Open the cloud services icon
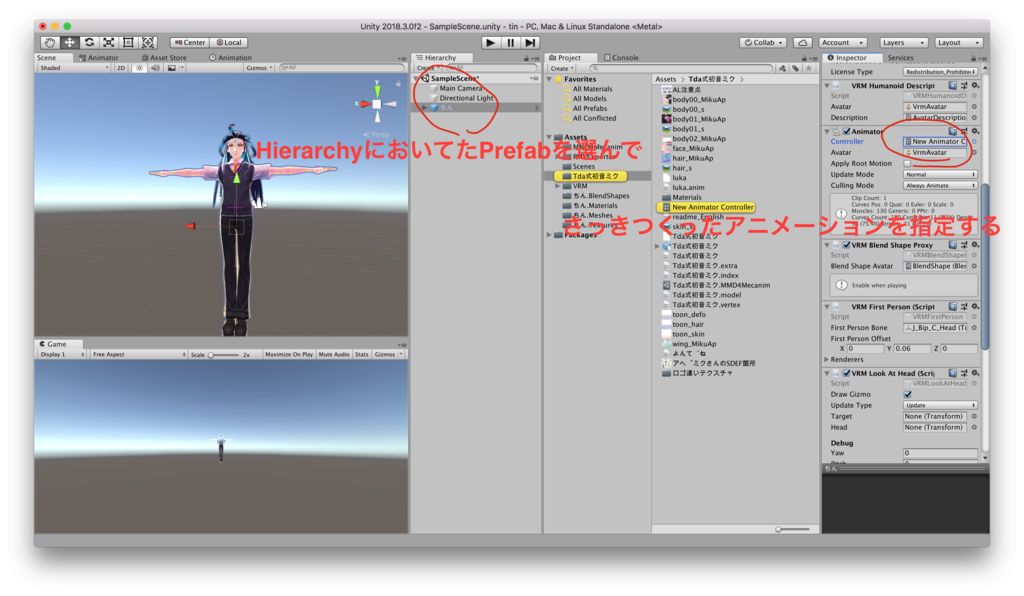 803,42
